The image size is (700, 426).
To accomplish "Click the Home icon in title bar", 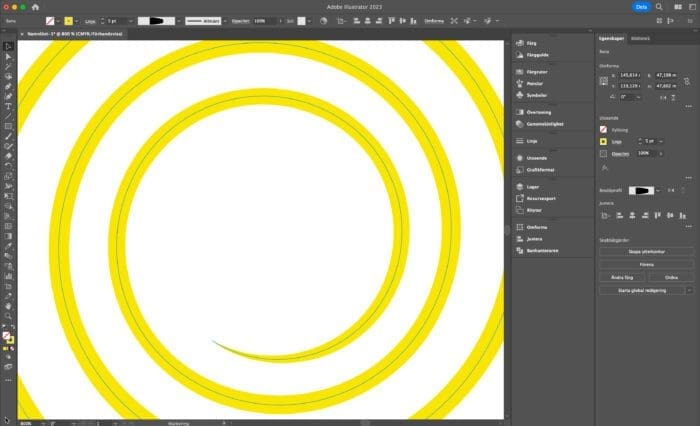I will [35, 7].
